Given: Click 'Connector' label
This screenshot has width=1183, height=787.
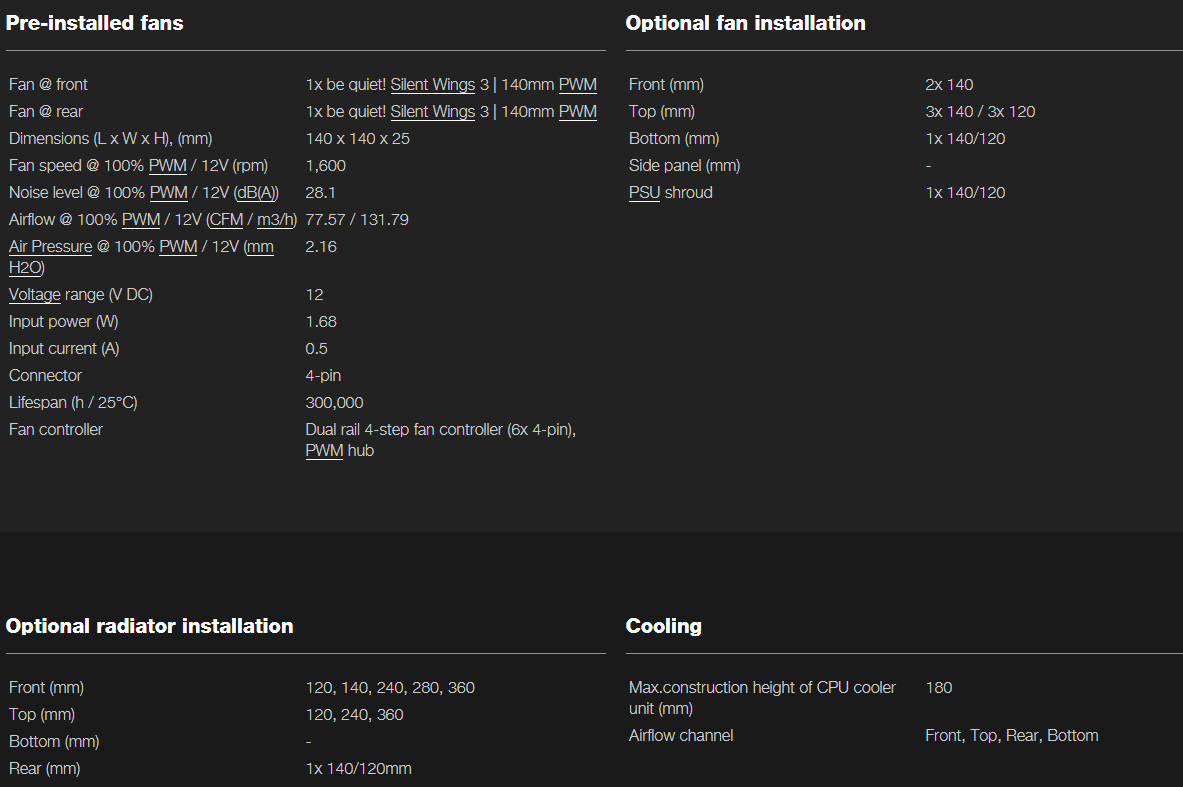Looking at the screenshot, I should click(45, 376).
